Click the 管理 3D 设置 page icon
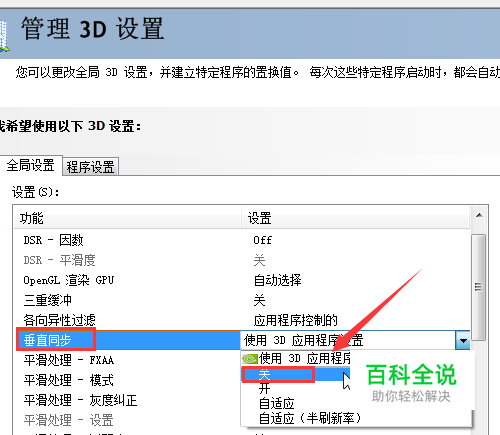 point(4,36)
